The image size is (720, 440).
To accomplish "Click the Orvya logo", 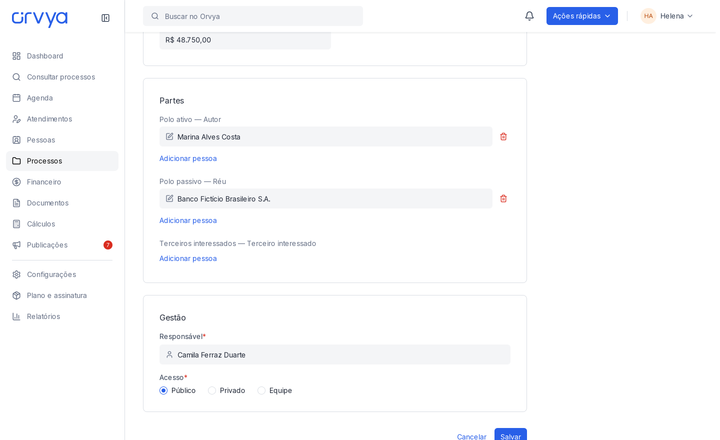I will click(39, 18).
